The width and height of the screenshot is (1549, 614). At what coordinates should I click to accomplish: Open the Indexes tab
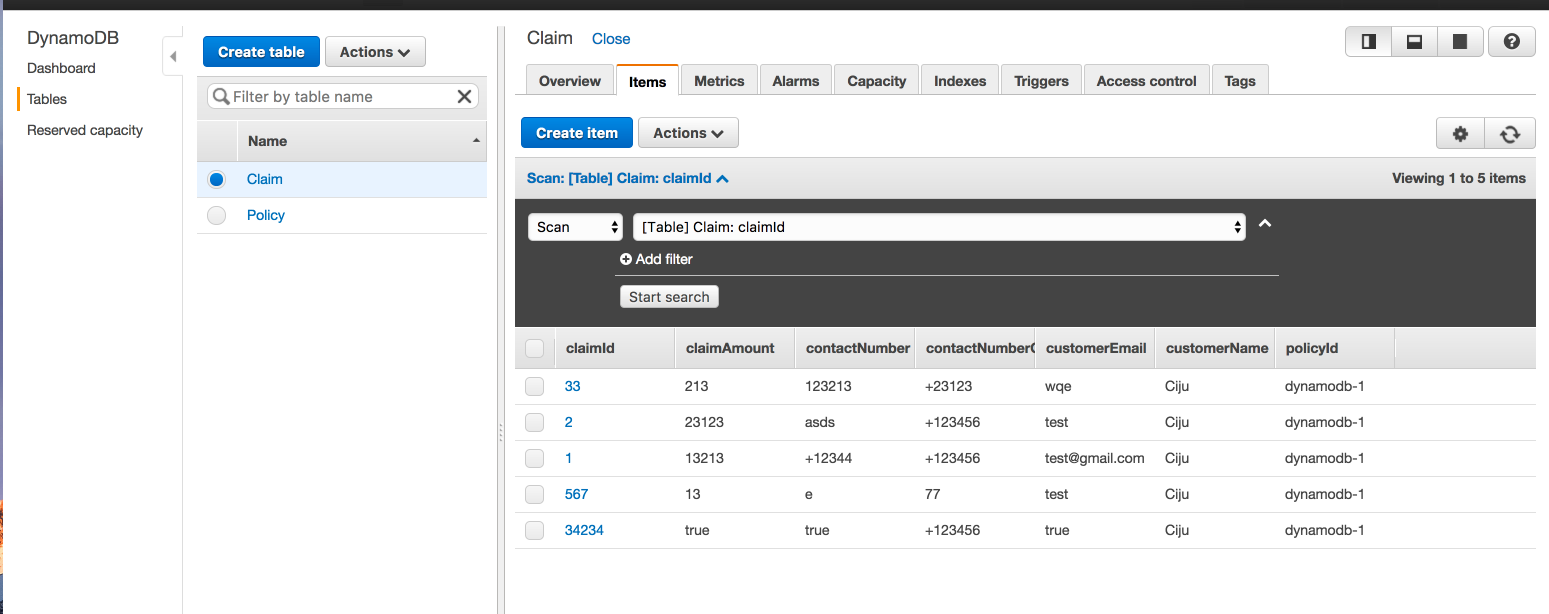click(960, 81)
